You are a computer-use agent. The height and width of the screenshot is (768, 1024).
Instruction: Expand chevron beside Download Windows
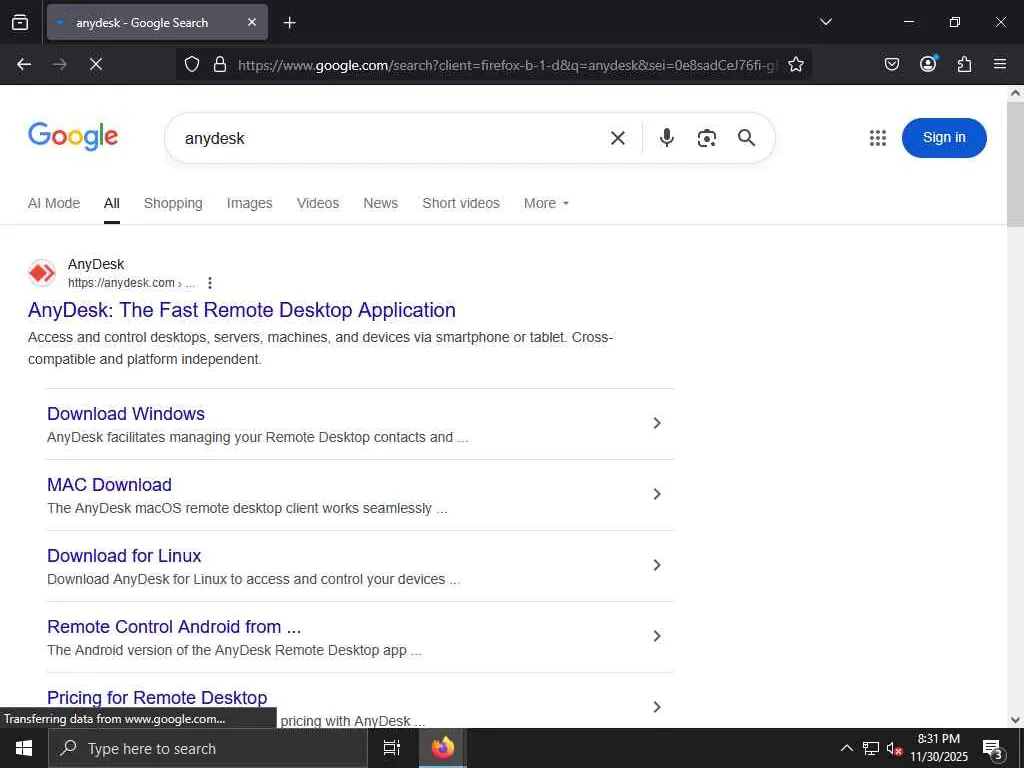point(657,423)
